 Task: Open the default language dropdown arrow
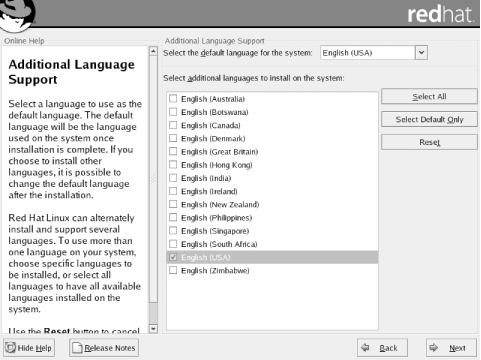[421, 53]
